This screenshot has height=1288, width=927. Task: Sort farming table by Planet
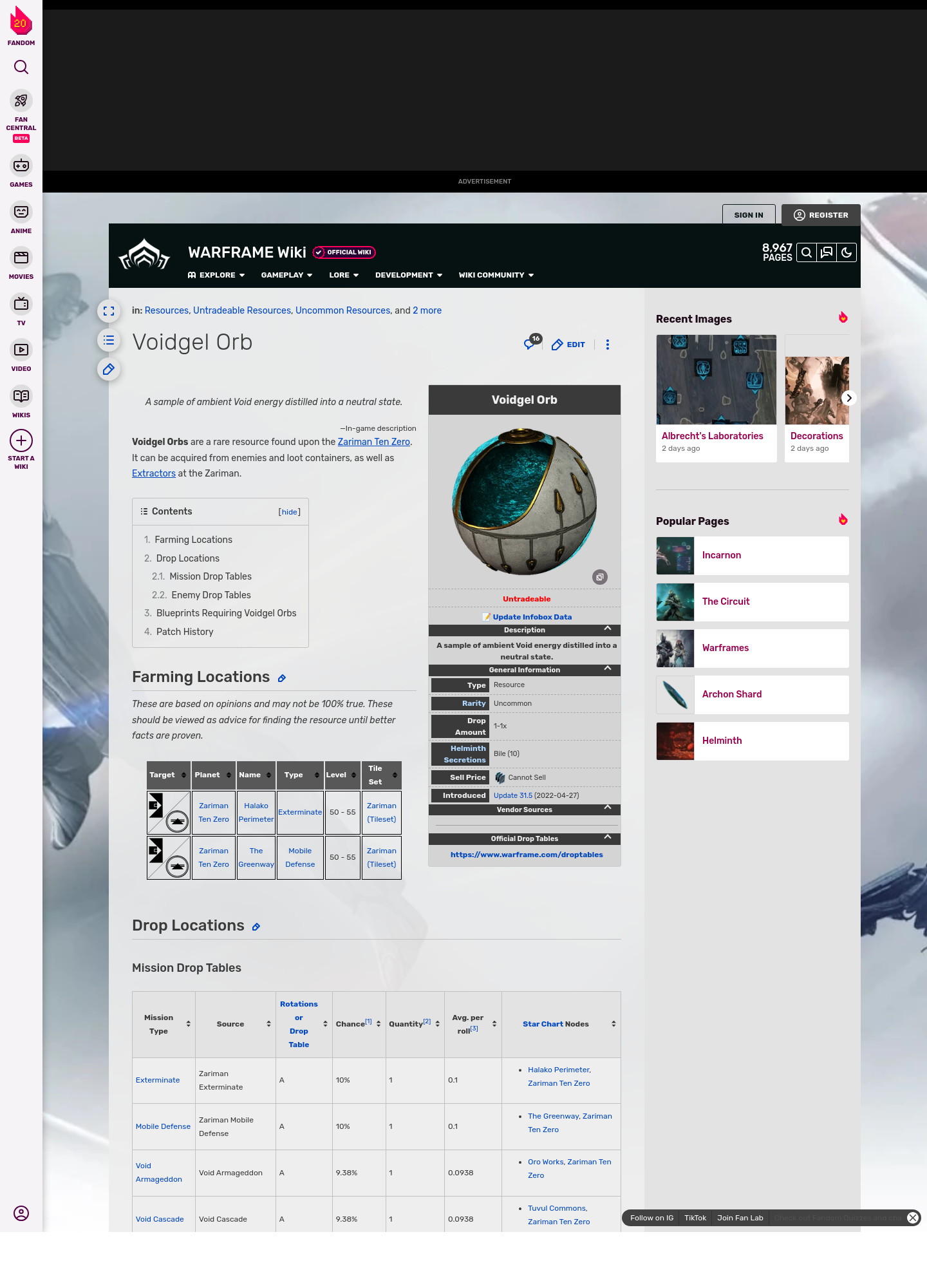coord(213,775)
